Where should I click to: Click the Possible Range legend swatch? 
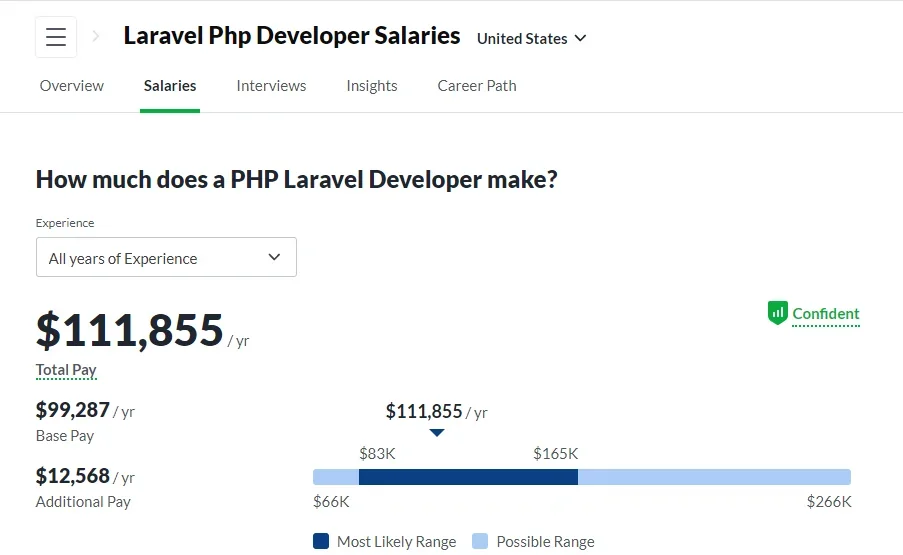click(480, 541)
